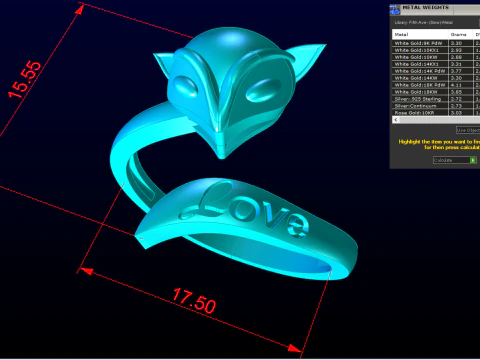
Task: Click the 15.55 dimension label
Action: click(x=24, y=79)
